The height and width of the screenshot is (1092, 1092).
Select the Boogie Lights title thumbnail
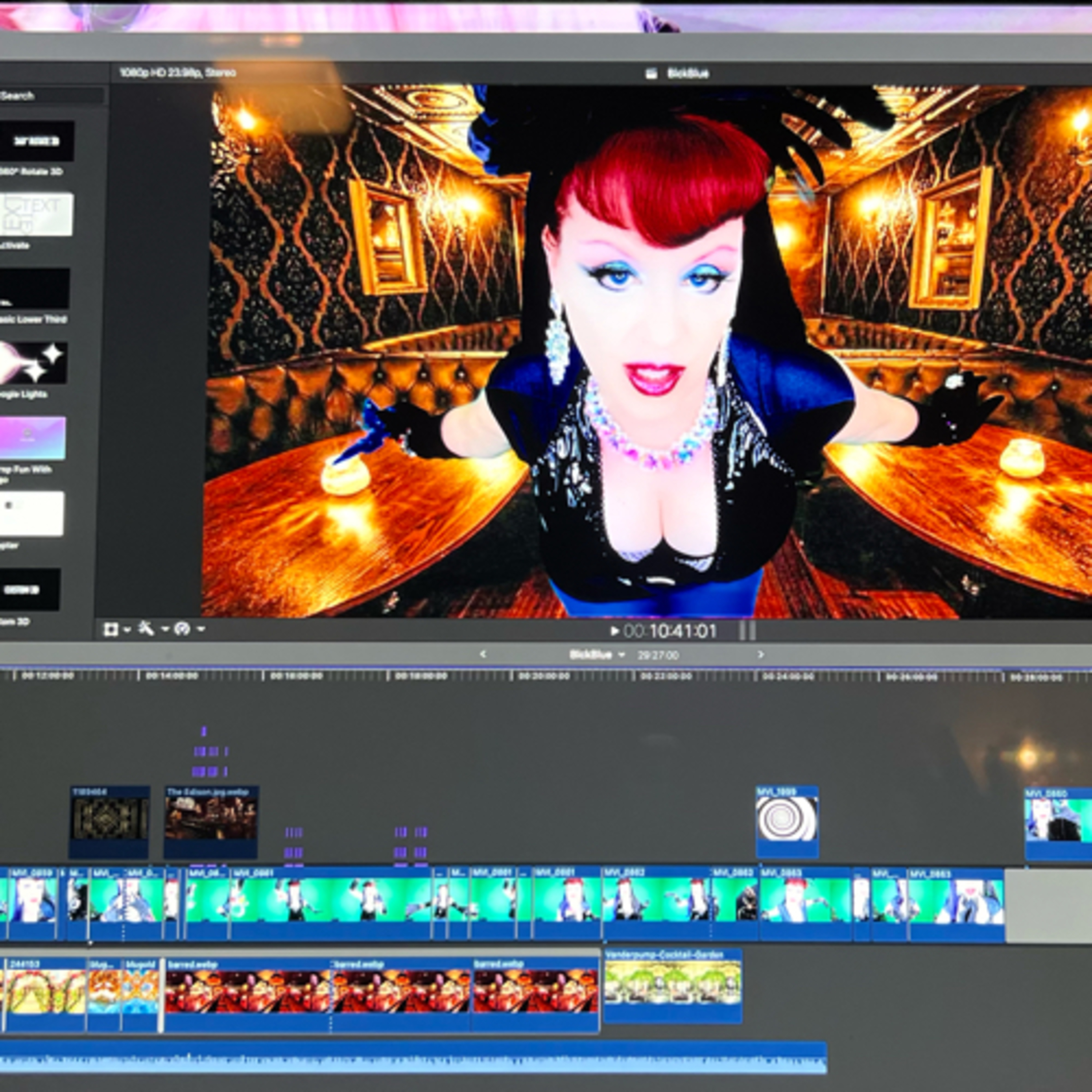coord(32,362)
